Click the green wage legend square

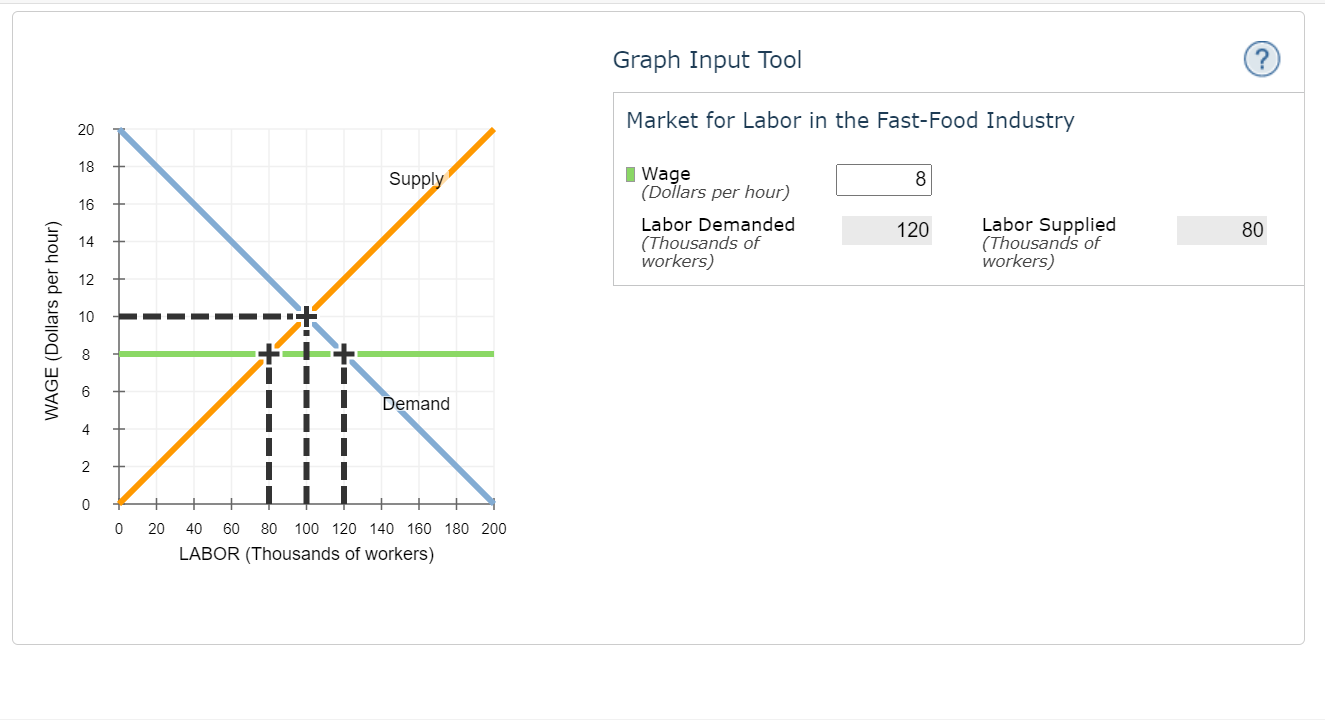(x=628, y=173)
